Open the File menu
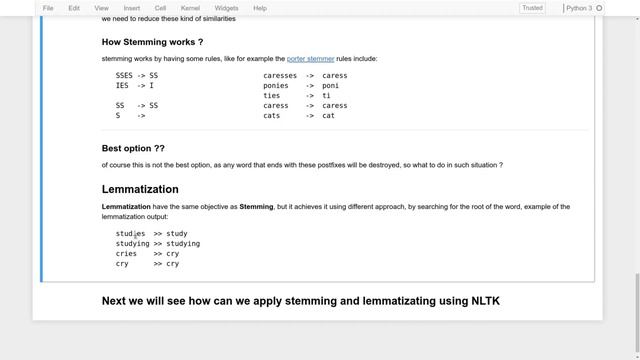 (48, 8)
